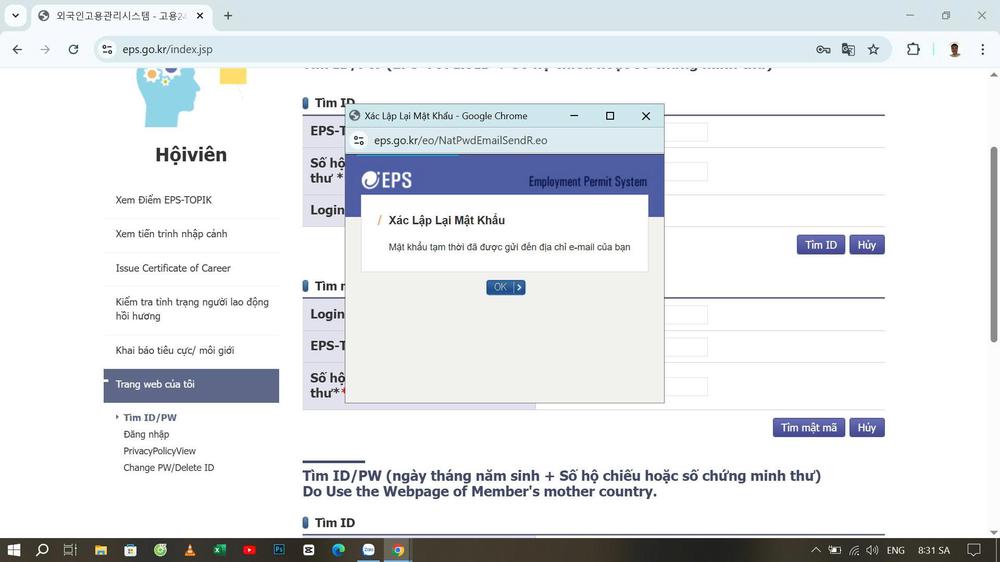Open site info icon in popup address bar

click(x=359, y=140)
